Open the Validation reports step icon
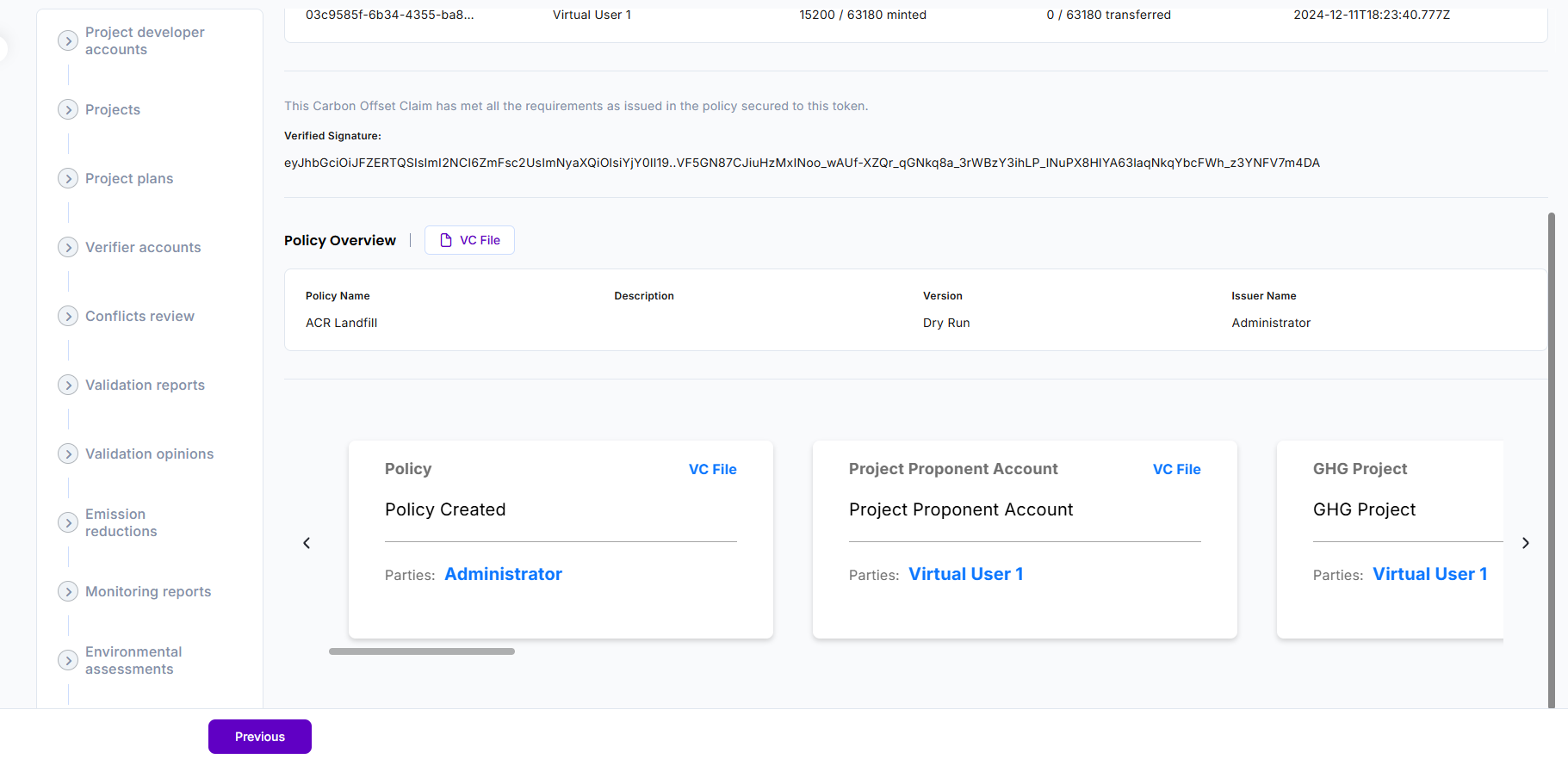The height and width of the screenshot is (759, 1568). (x=68, y=385)
